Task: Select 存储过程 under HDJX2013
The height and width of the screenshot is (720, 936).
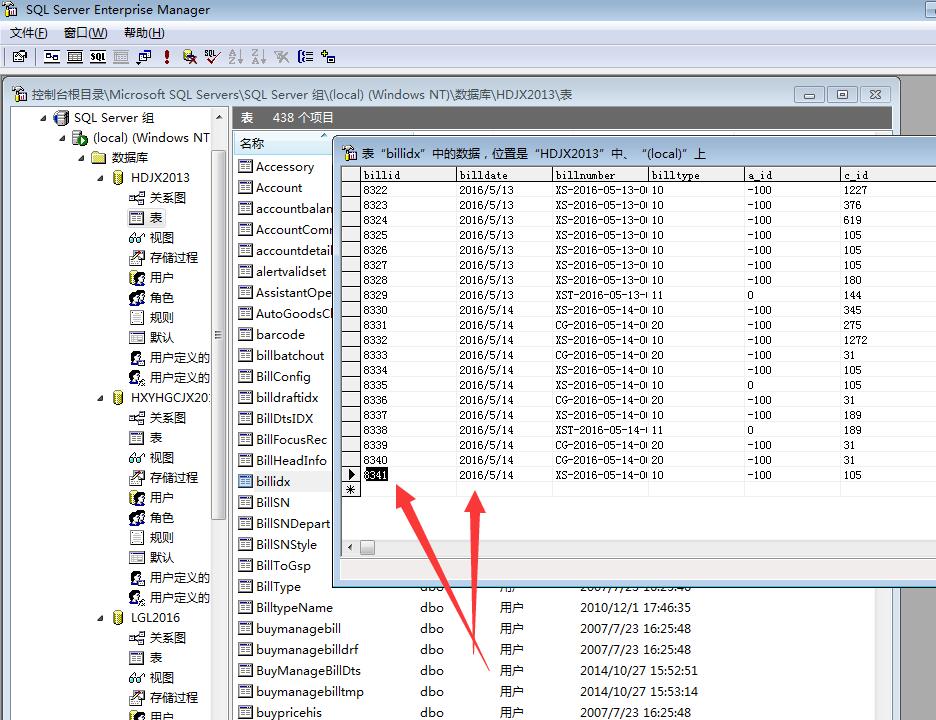Action: (172, 257)
